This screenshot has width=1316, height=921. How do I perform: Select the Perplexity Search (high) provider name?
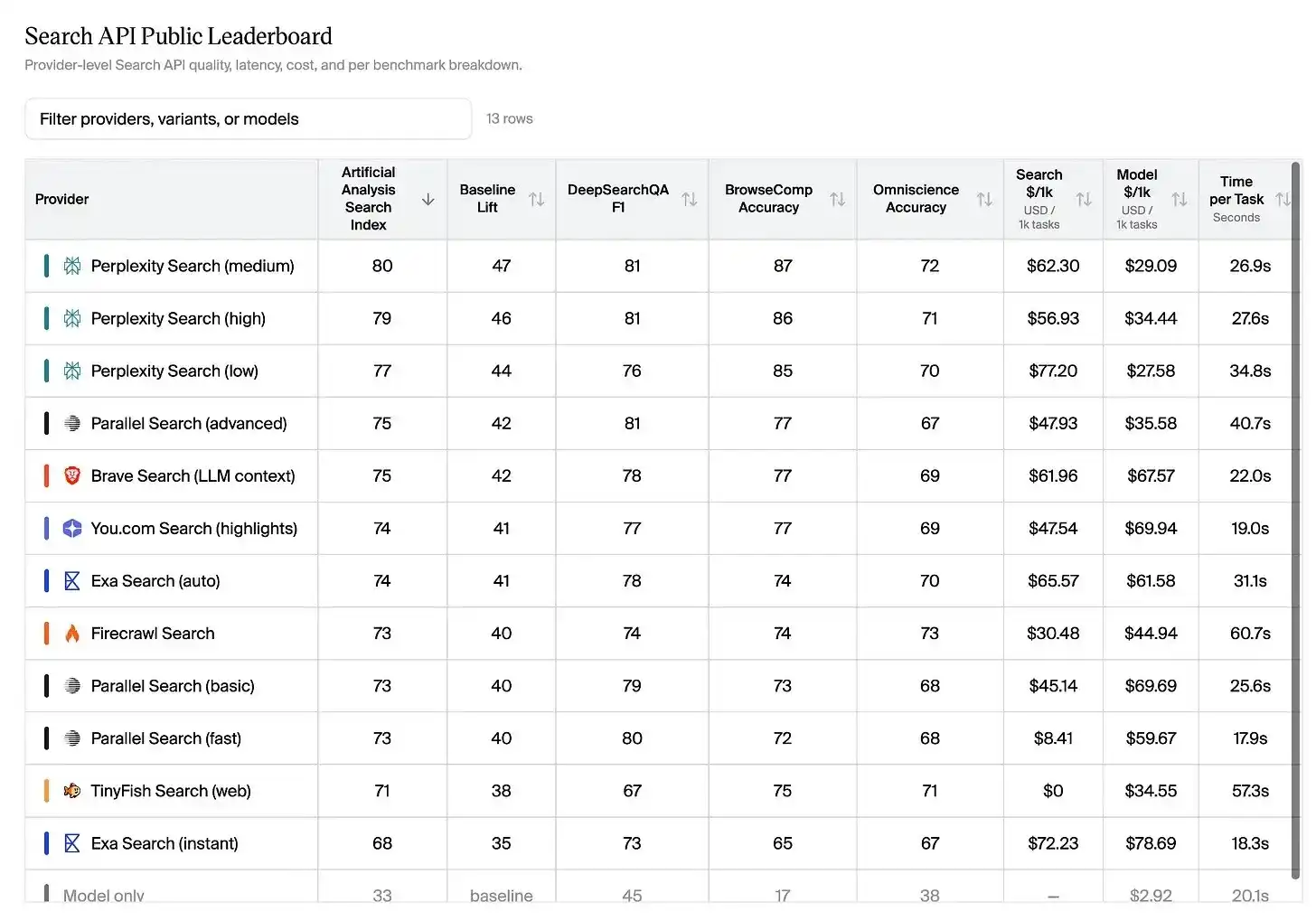(178, 318)
